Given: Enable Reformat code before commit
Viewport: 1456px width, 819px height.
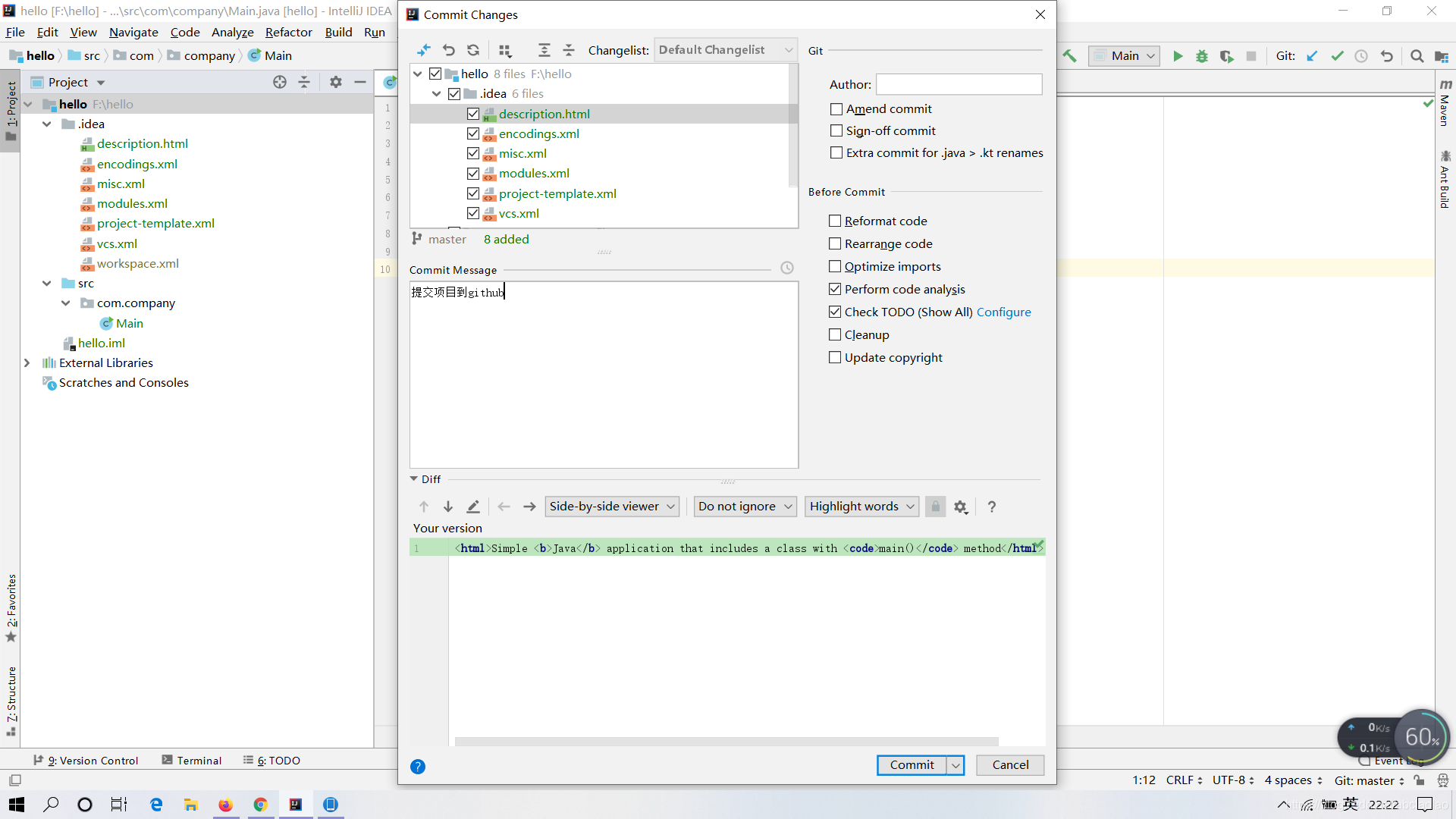Looking at the screenshot, I should pyautogui.click(x=835, y=221).
